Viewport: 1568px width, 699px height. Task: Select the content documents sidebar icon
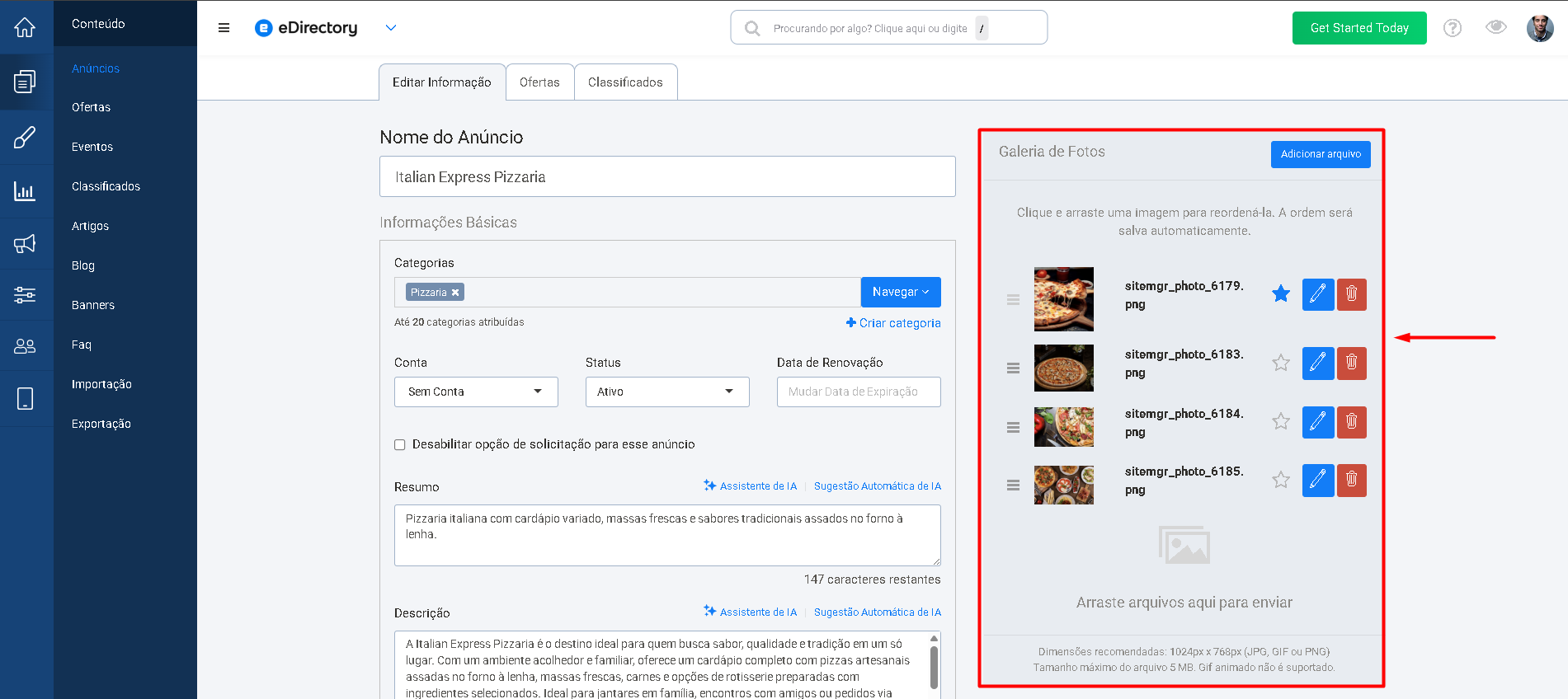click(25, 81)
